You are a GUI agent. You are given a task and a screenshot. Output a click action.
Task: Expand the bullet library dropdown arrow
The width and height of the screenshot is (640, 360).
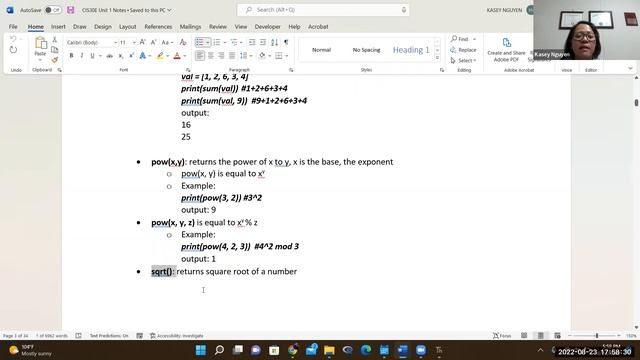207,42
